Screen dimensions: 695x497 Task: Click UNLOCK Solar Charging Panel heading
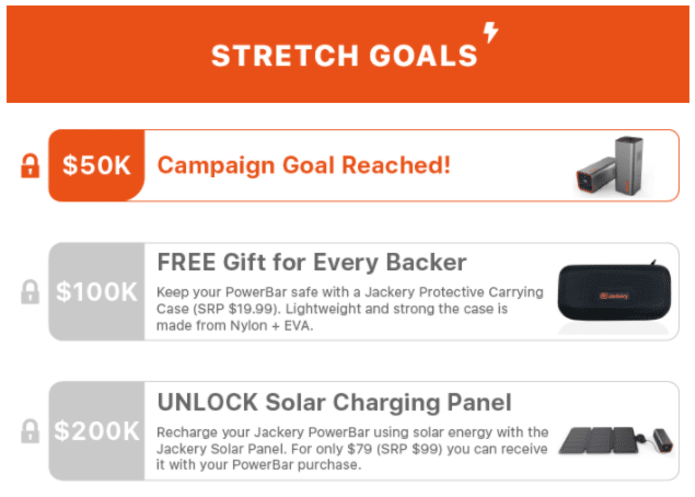(x=335, y=402)
